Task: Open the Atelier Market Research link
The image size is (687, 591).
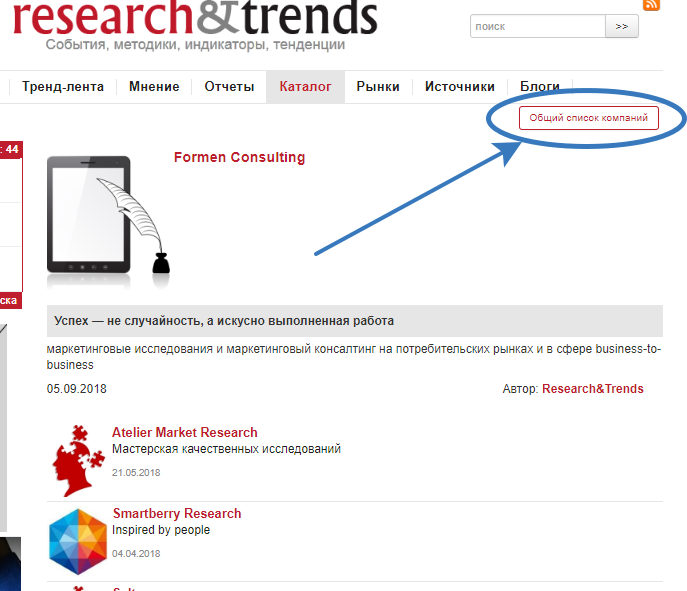Action: 185,433
